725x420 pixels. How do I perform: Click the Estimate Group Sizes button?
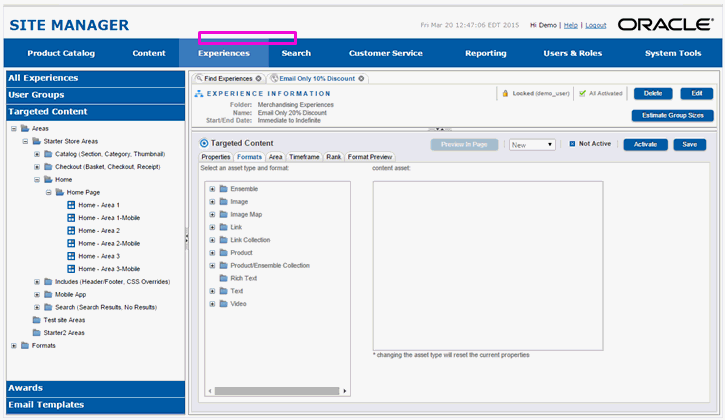coord(672,116)
